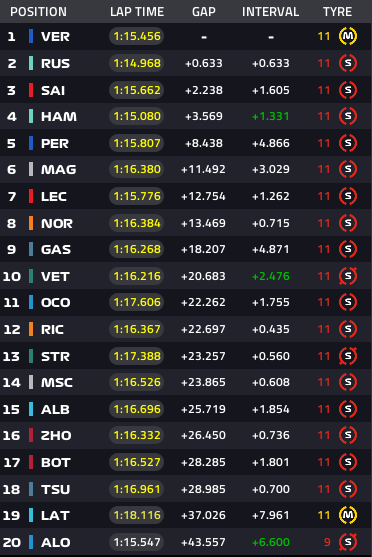372x557 pixels.
Task: Click Russell's soft tyre icon
Action: click(348, 63)
